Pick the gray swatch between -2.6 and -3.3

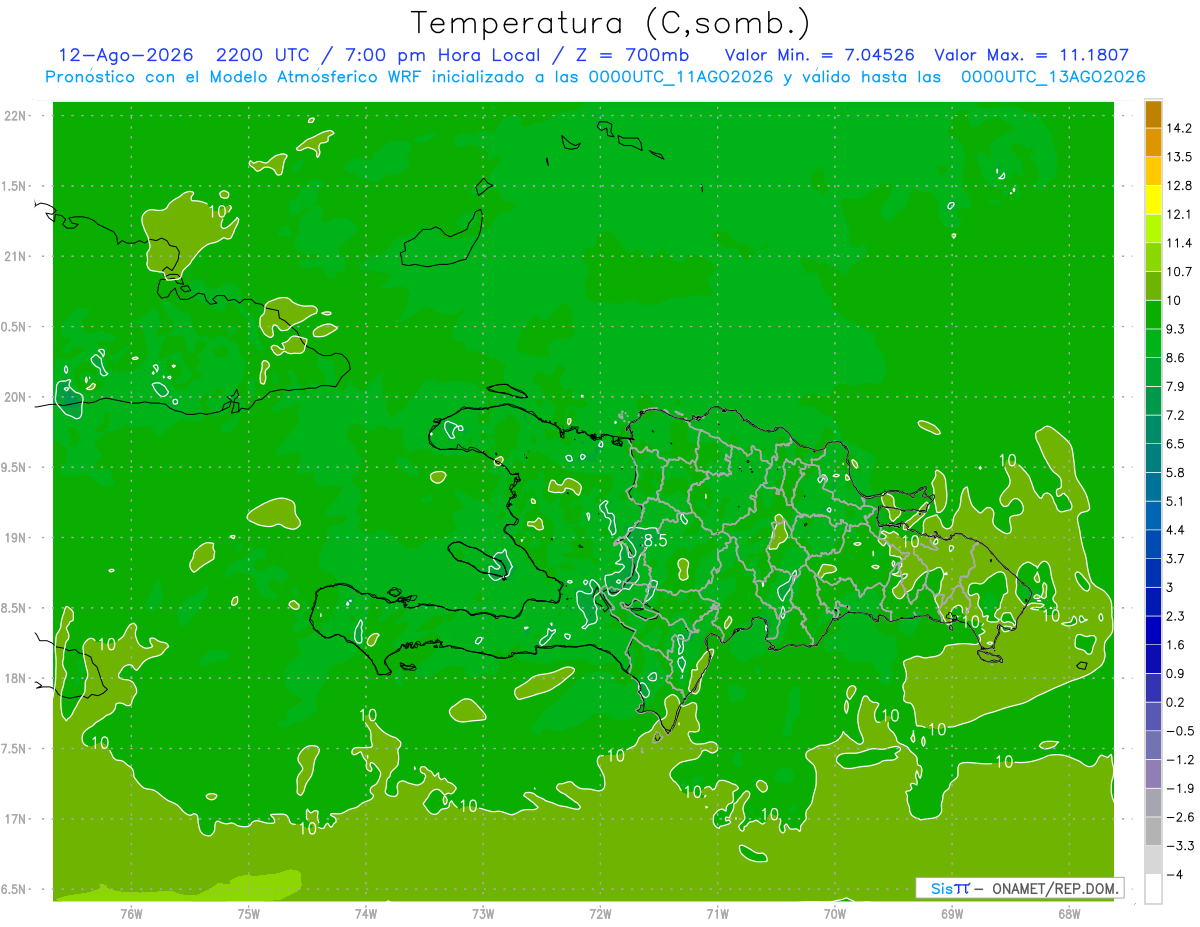(1153, 831)
